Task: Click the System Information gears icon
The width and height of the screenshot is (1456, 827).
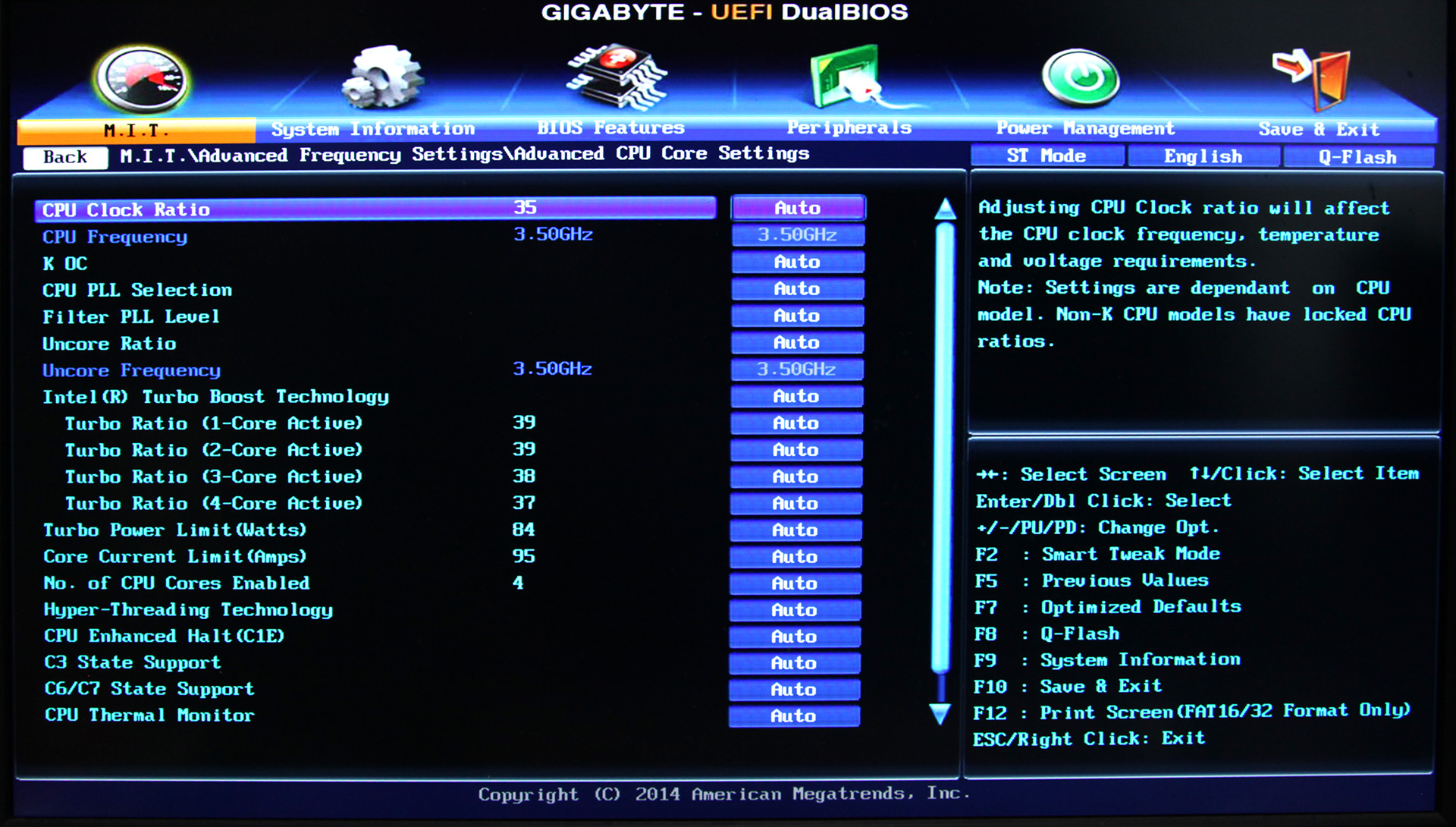Action: coord(382,76)
